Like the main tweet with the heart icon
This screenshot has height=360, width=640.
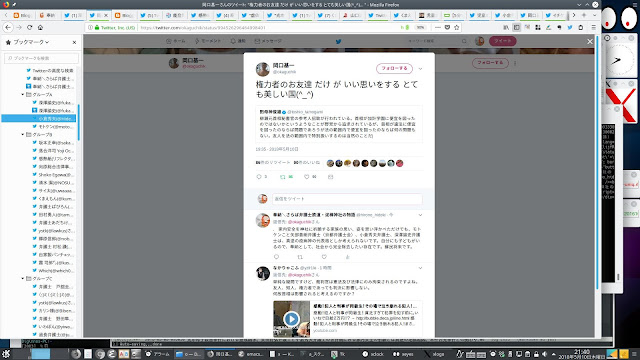pos(307,177)
